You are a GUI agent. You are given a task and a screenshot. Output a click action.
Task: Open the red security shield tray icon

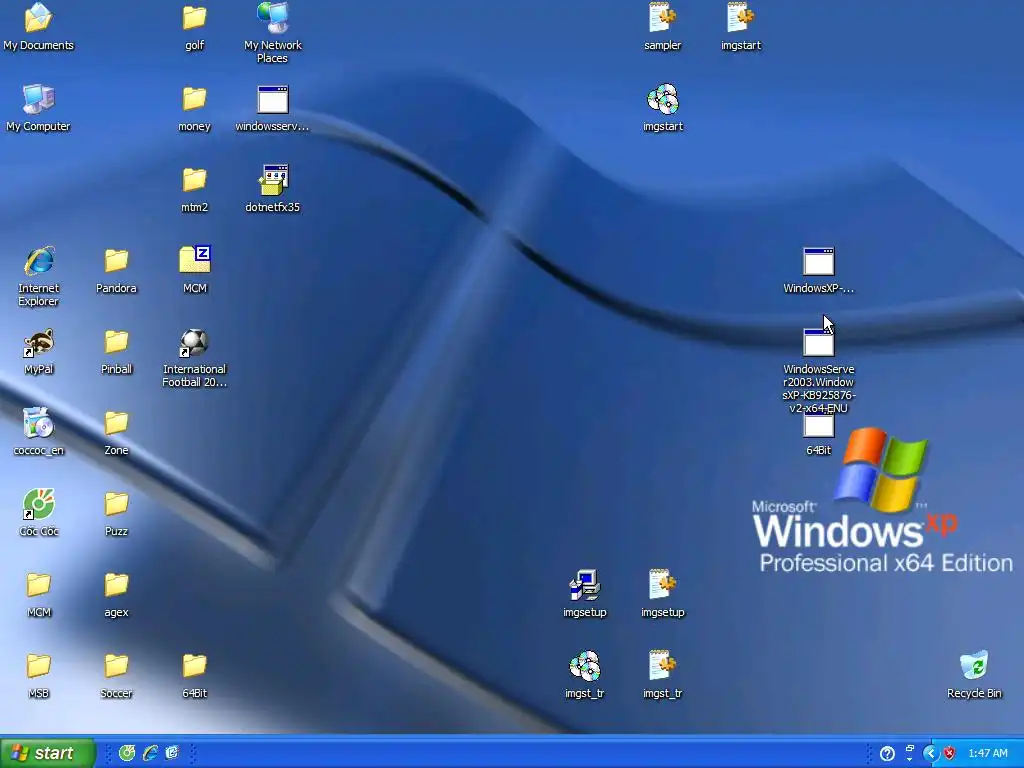949,754
